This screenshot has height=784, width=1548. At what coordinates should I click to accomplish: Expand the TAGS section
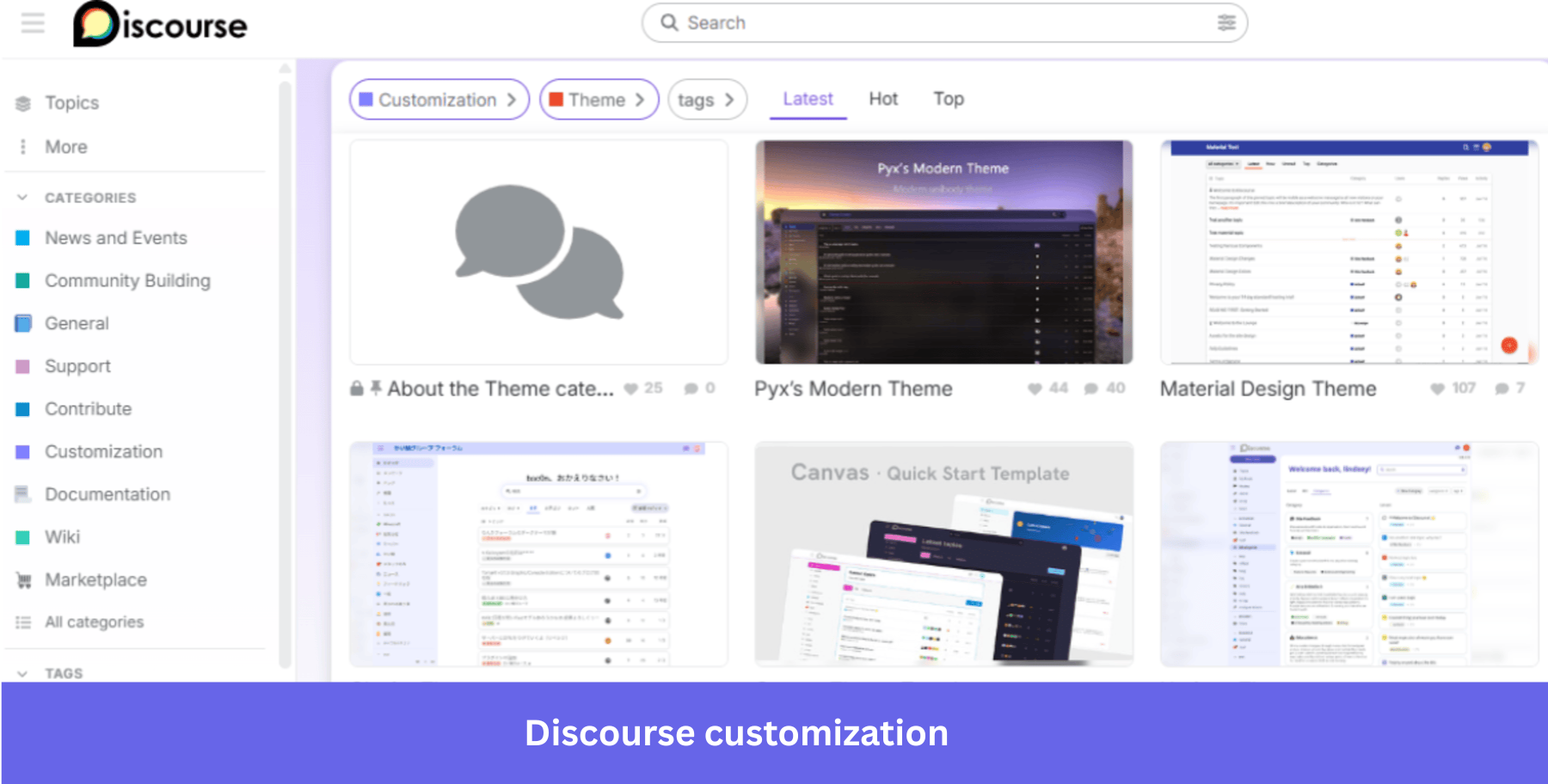21,673
